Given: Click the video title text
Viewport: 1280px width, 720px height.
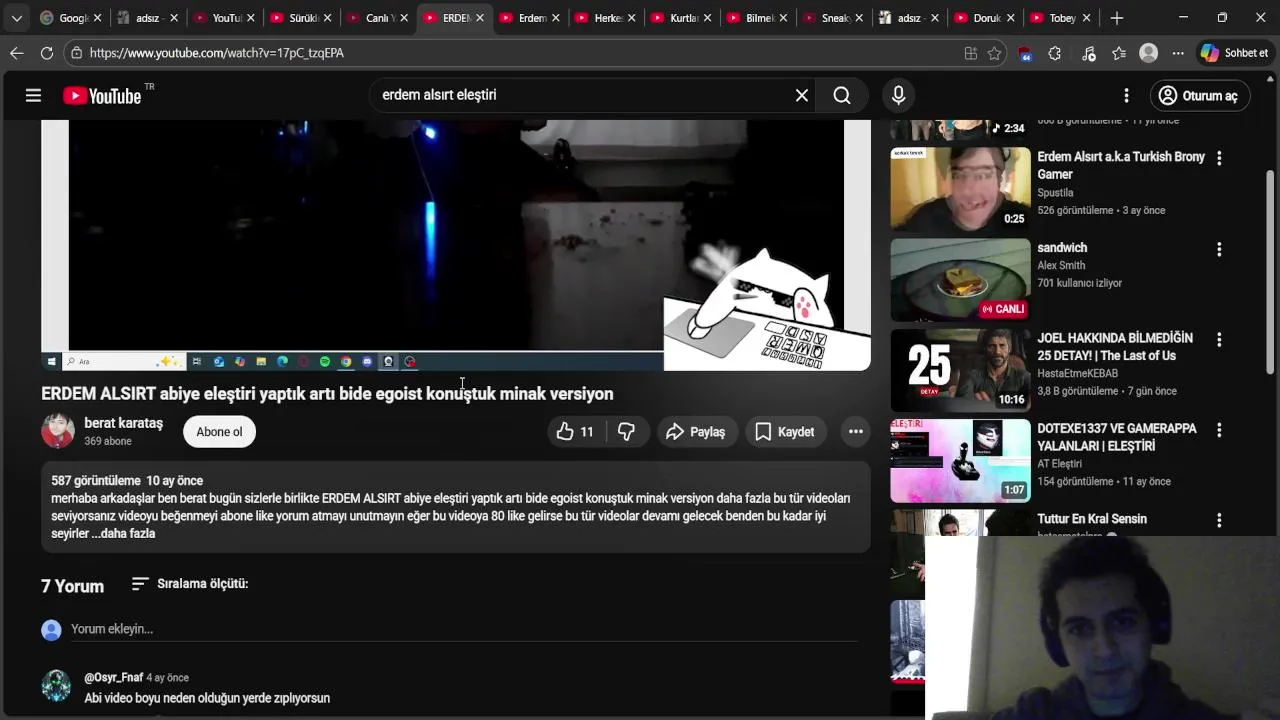Looking at the screenshot, I should point(327,394).
